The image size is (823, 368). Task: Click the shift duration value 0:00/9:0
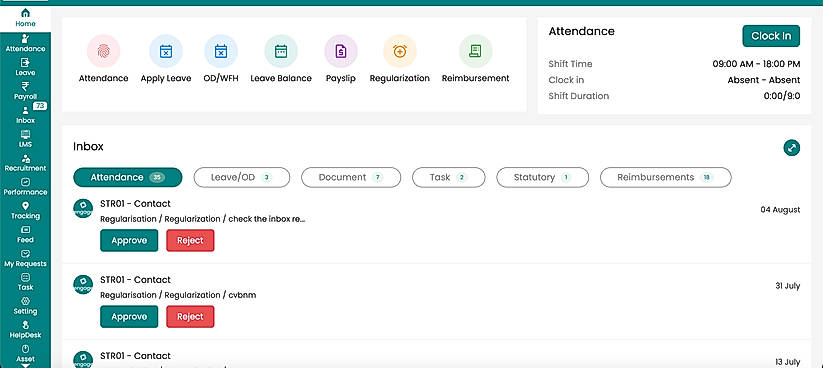[x=782, y=96]
